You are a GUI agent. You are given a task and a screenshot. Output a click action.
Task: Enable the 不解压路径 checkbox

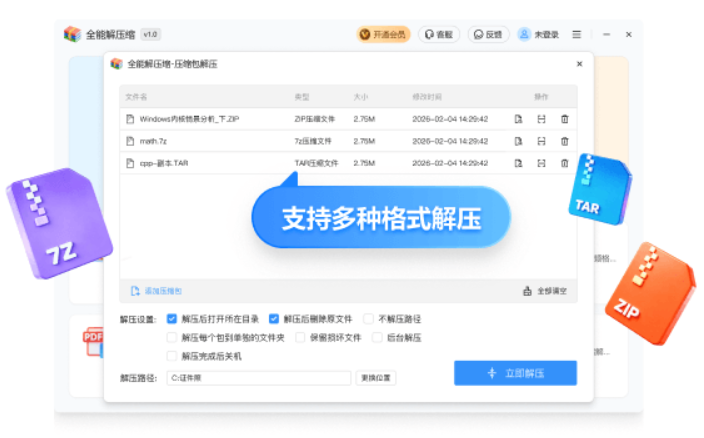(369, 319)
